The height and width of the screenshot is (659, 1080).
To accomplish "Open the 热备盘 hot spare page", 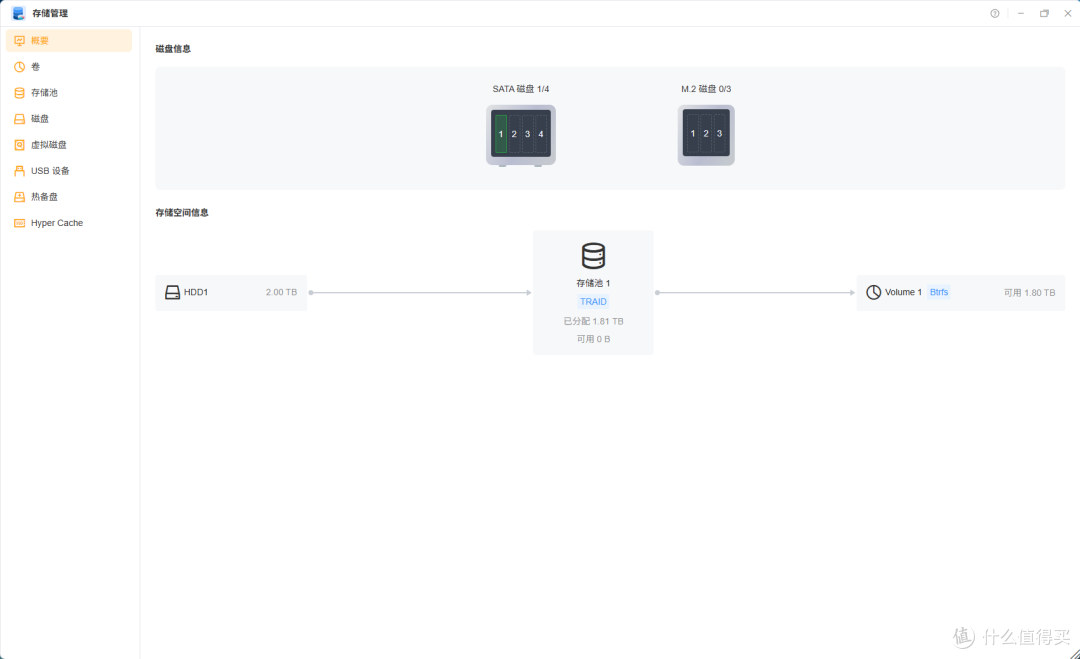I will pos(69,197).
